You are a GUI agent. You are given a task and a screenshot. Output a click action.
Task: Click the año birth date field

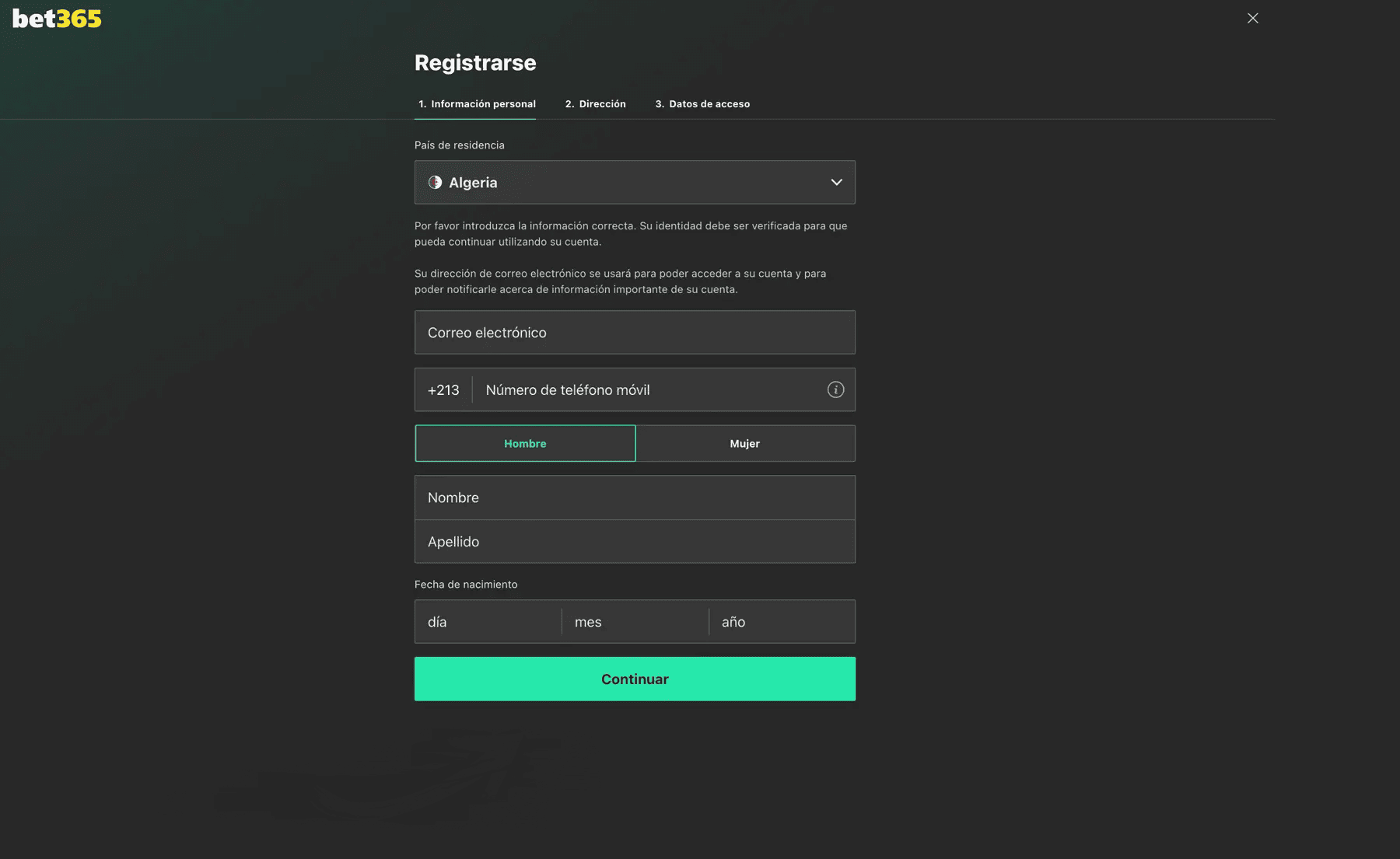click(x=782, y=621)
